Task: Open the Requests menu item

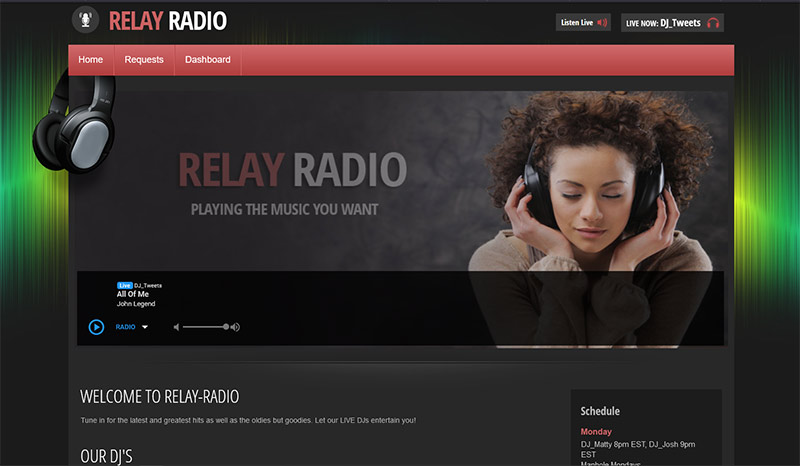Action: [x=144, y=60]
